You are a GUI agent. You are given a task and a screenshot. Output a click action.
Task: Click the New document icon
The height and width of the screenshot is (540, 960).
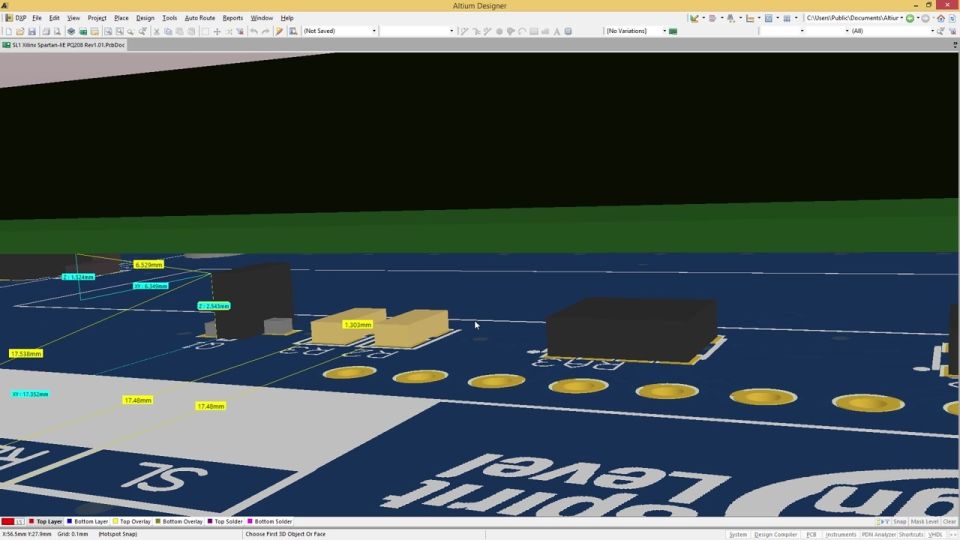9,31
